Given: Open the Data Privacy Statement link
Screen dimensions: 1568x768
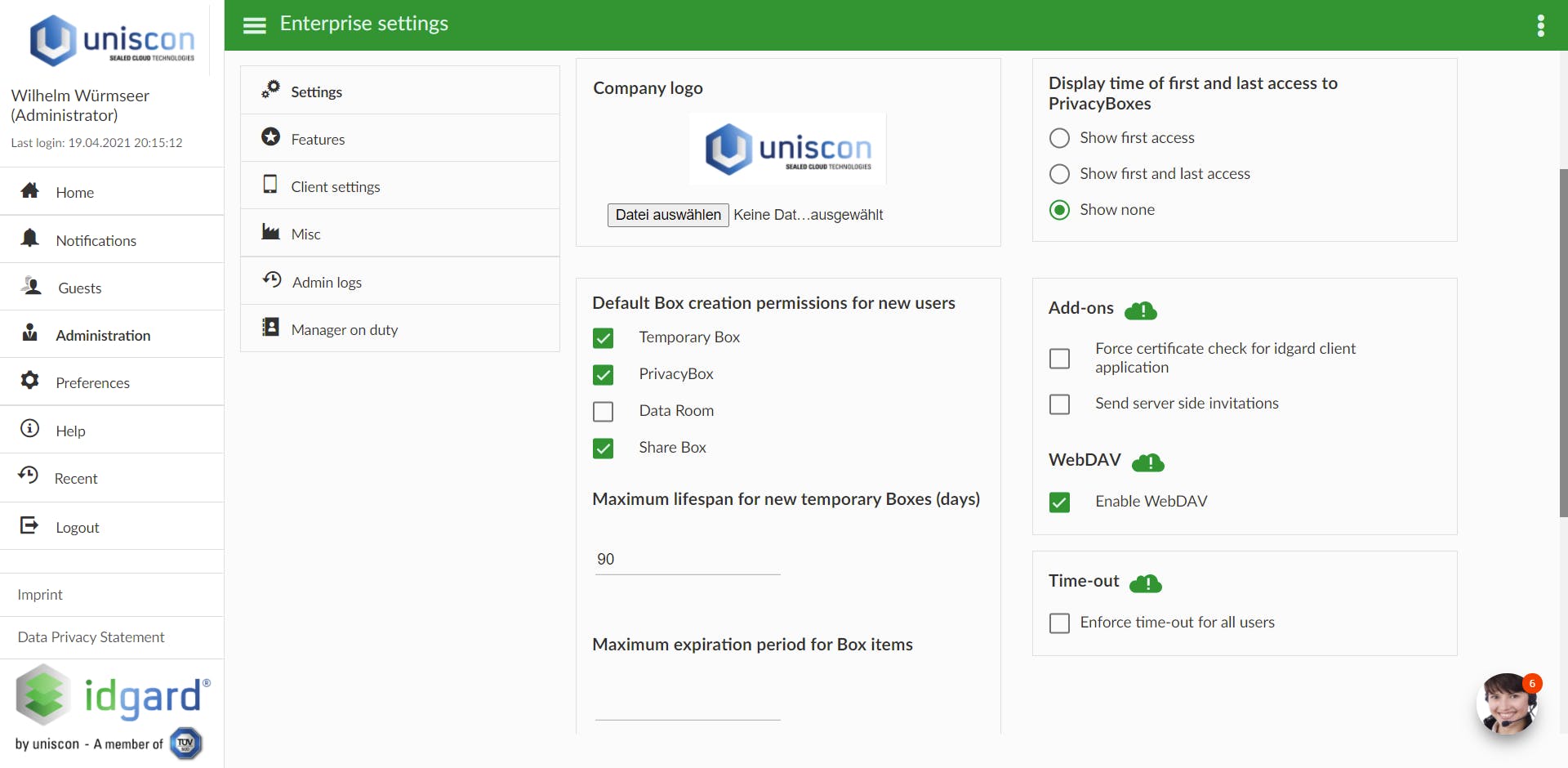Looking at the screenshot, I should [91, 637].
